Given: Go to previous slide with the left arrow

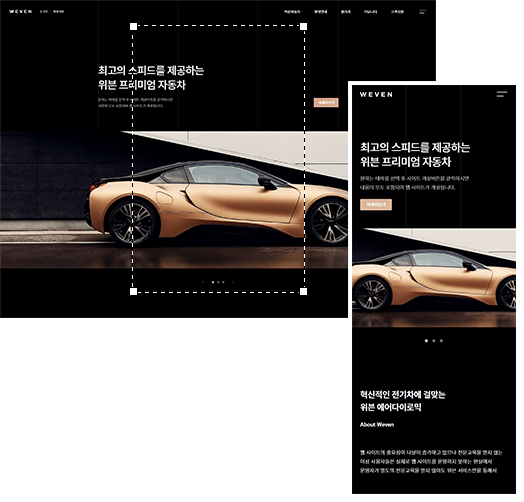Looking at the screenshot, I should coord(203,282).
